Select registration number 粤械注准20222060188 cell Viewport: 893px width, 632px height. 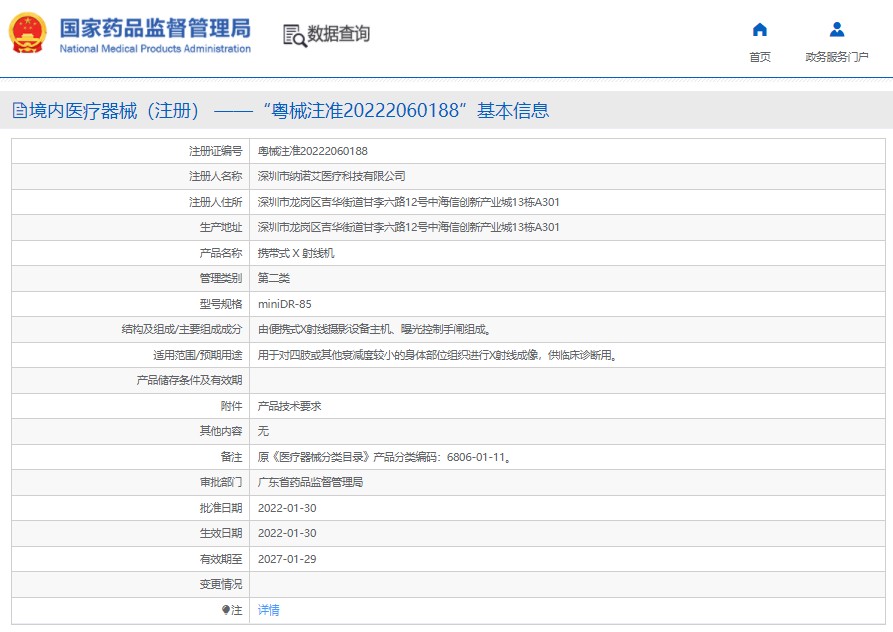(x=313, y=151)
